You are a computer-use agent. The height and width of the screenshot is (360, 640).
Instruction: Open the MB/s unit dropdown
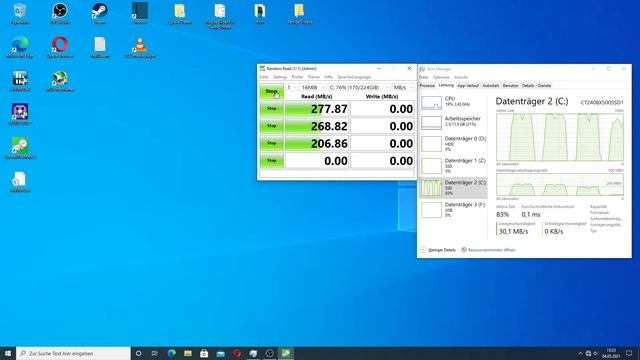pyautogui.click(x=402, y=87)
